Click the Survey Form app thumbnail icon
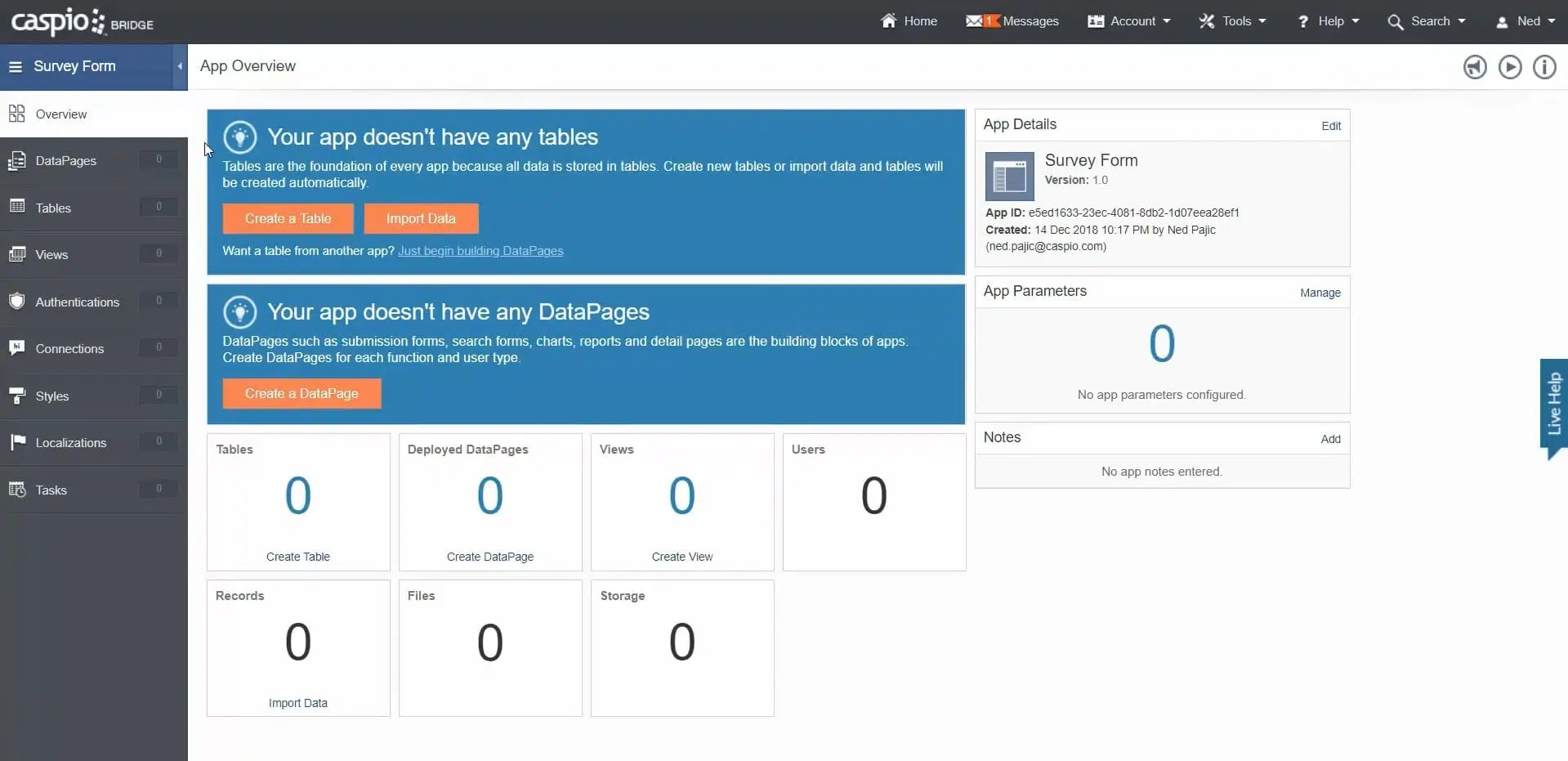This screenshot has width=1568, height=761. click(x=1009, y=177)
